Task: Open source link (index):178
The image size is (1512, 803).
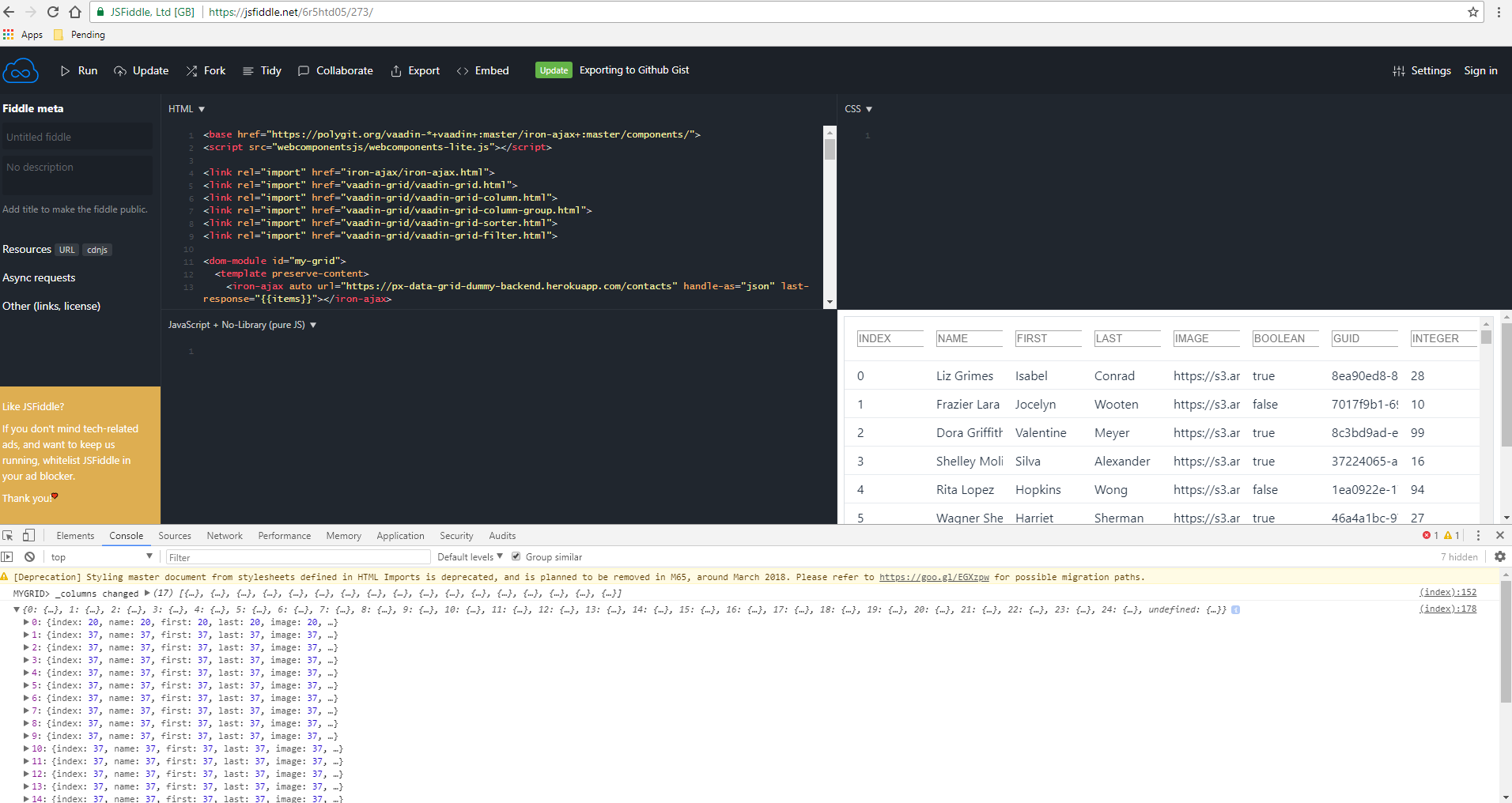Action: tap(1448, 609)
